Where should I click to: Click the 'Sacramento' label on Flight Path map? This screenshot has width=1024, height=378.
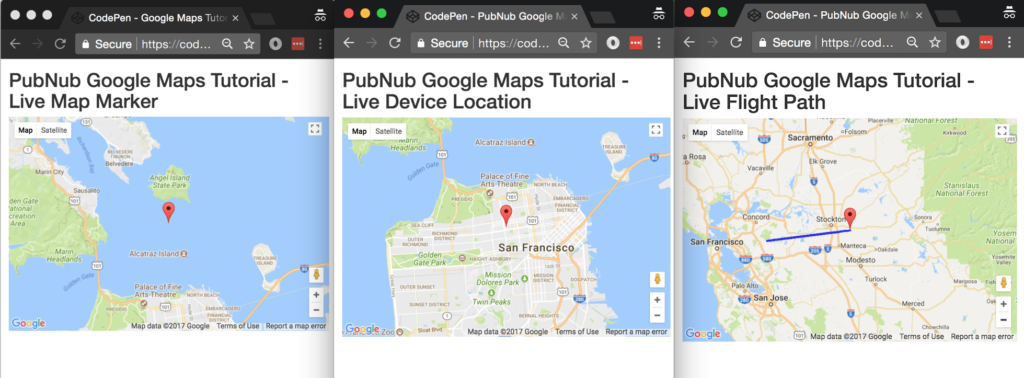[810, 138]
